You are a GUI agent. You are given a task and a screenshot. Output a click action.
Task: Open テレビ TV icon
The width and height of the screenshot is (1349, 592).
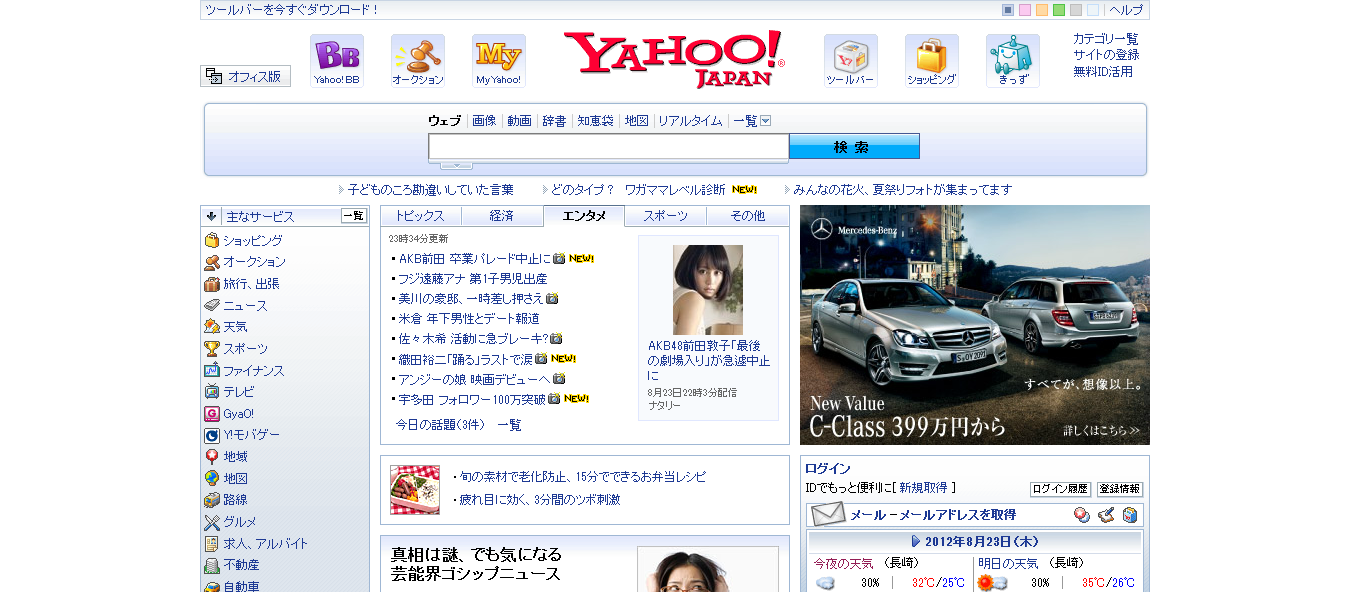pos(212,392)
